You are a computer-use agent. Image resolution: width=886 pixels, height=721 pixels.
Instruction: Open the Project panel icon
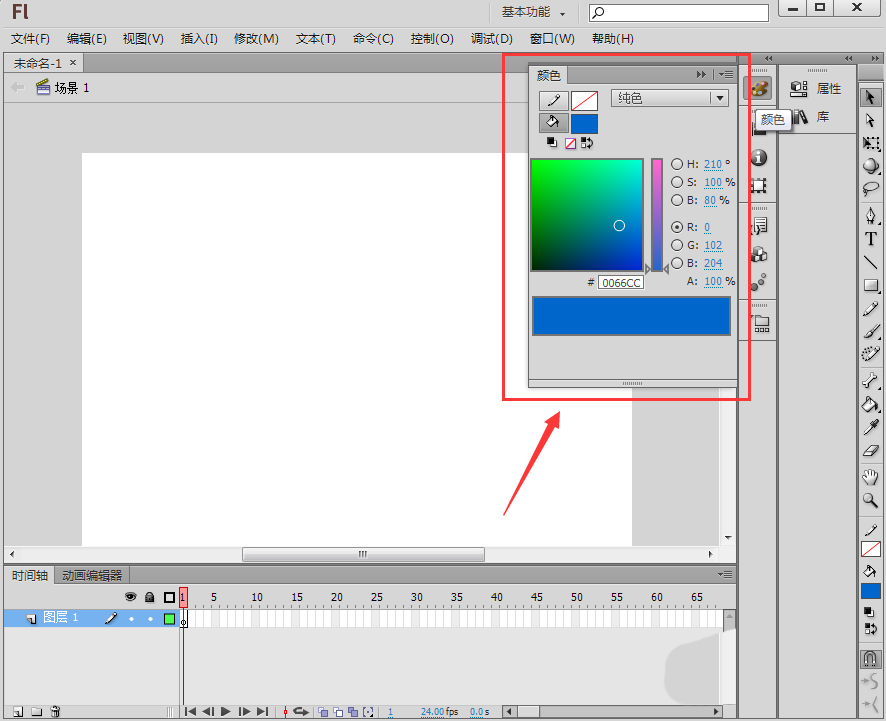(761, 323)
